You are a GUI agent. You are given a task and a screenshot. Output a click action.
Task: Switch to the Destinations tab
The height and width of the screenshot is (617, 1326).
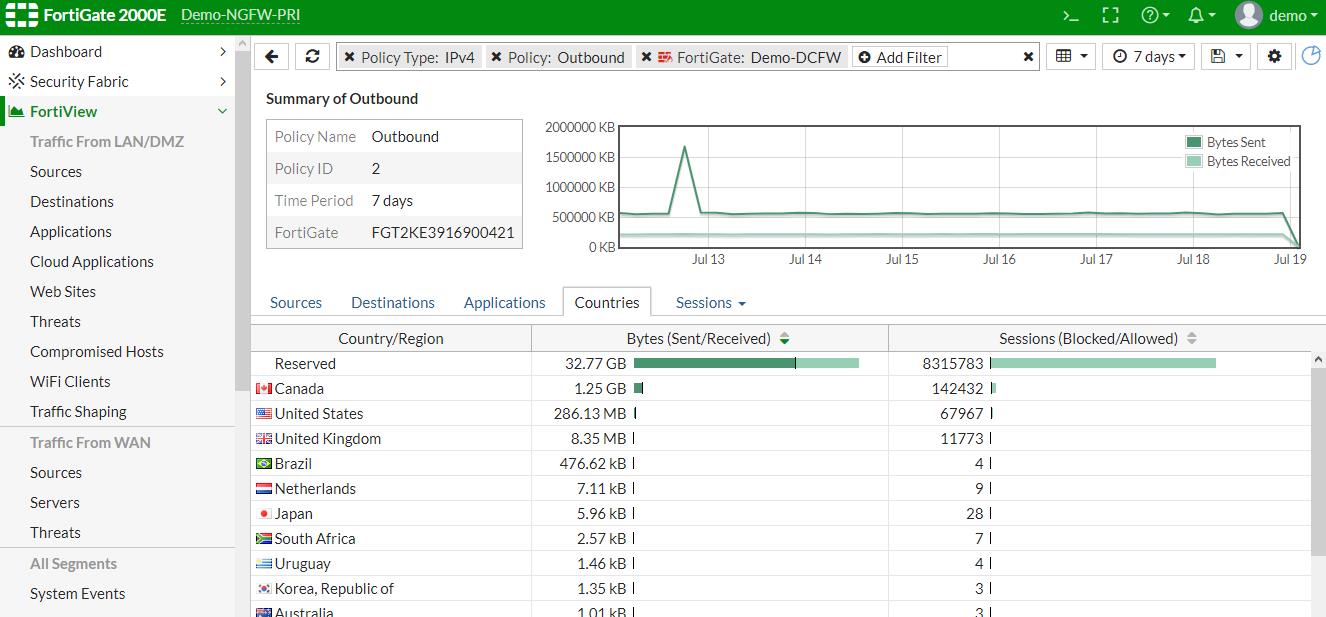click(393, 303)
